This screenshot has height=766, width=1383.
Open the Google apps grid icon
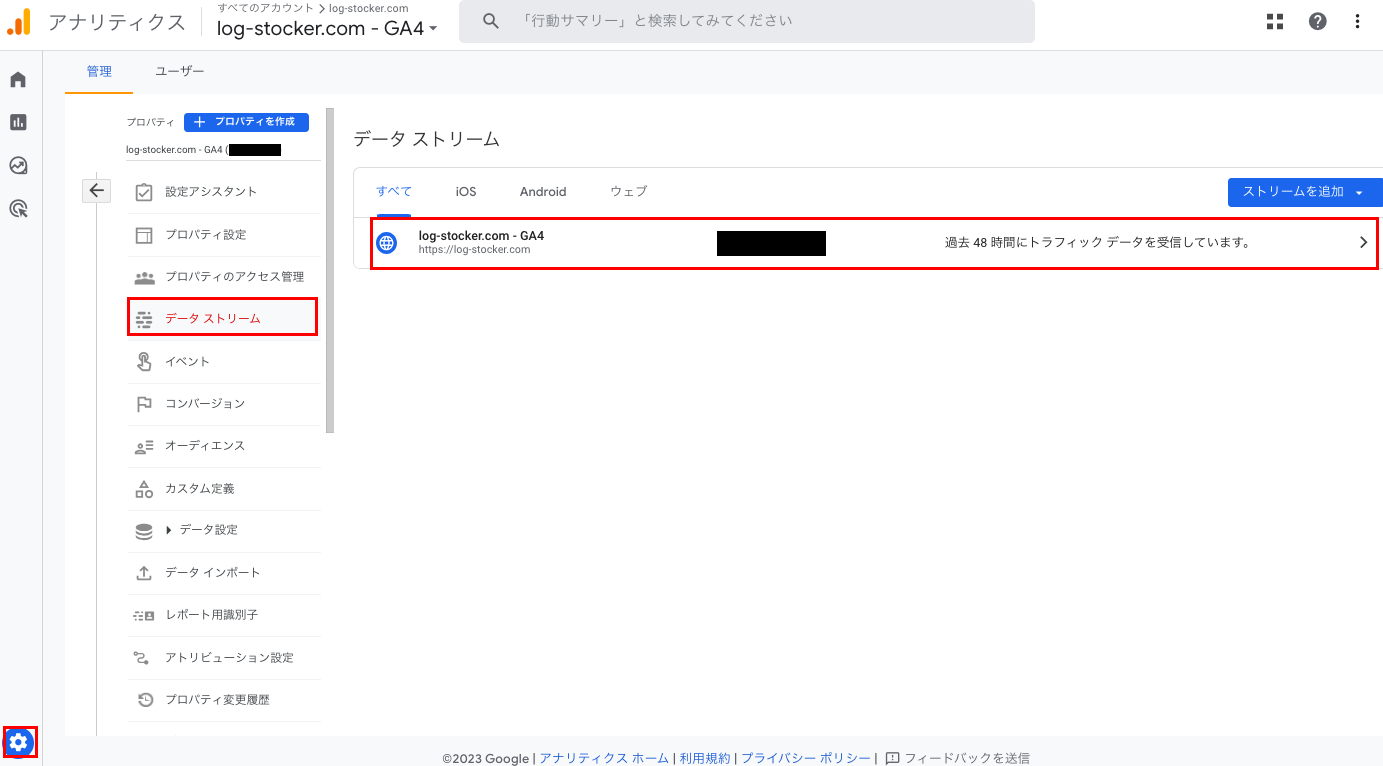pyautogui.click(x=1275, y=21)
